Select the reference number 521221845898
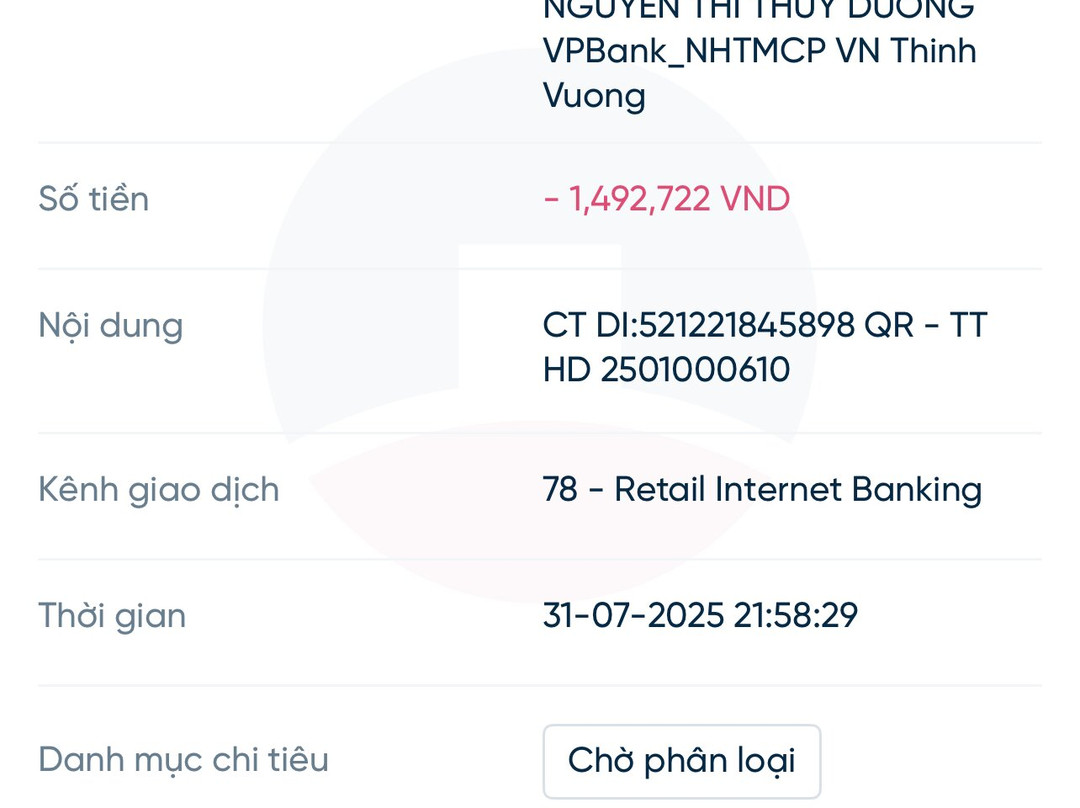This screenshot has height=808, width=1080. coord(746,326)
